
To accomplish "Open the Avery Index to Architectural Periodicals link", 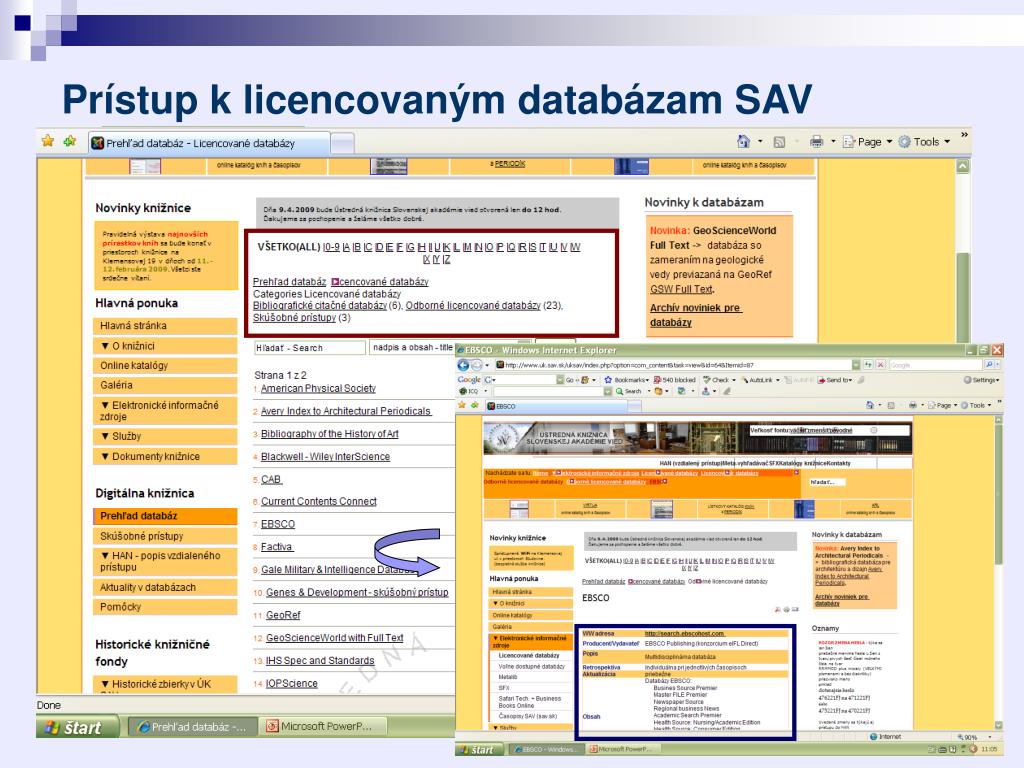I will pos(345,411).
